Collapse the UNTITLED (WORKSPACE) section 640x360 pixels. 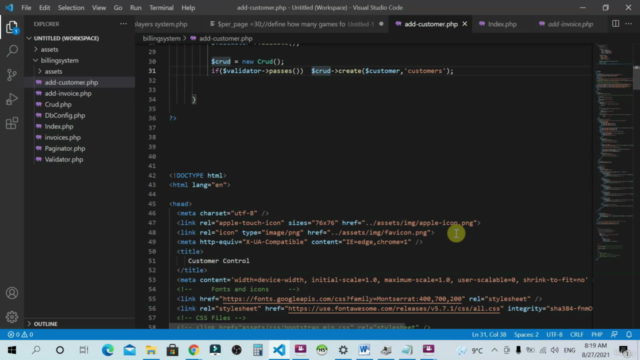[67, 38]
